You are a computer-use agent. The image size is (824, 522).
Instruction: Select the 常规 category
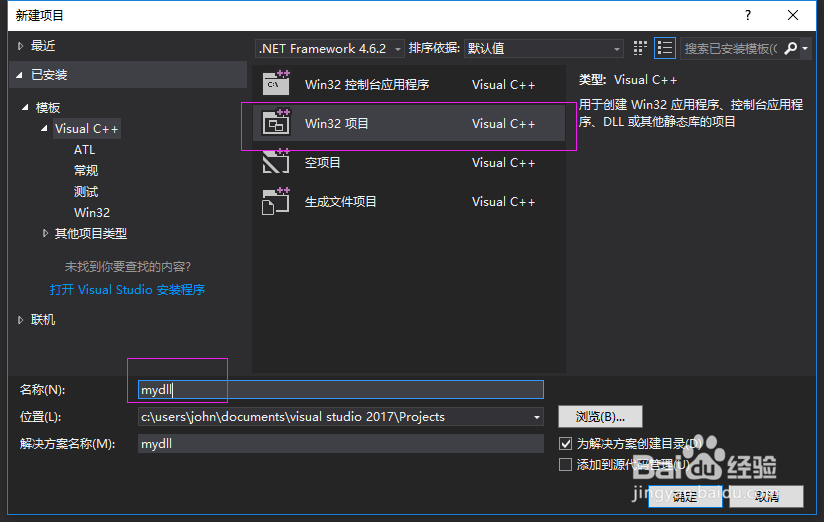click(x=86, y=170)
